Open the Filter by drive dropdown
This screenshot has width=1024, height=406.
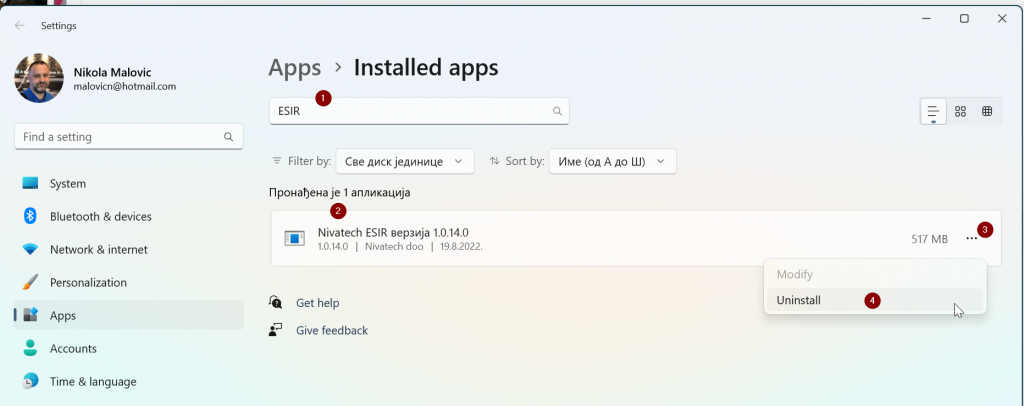[x=405, y=161]
